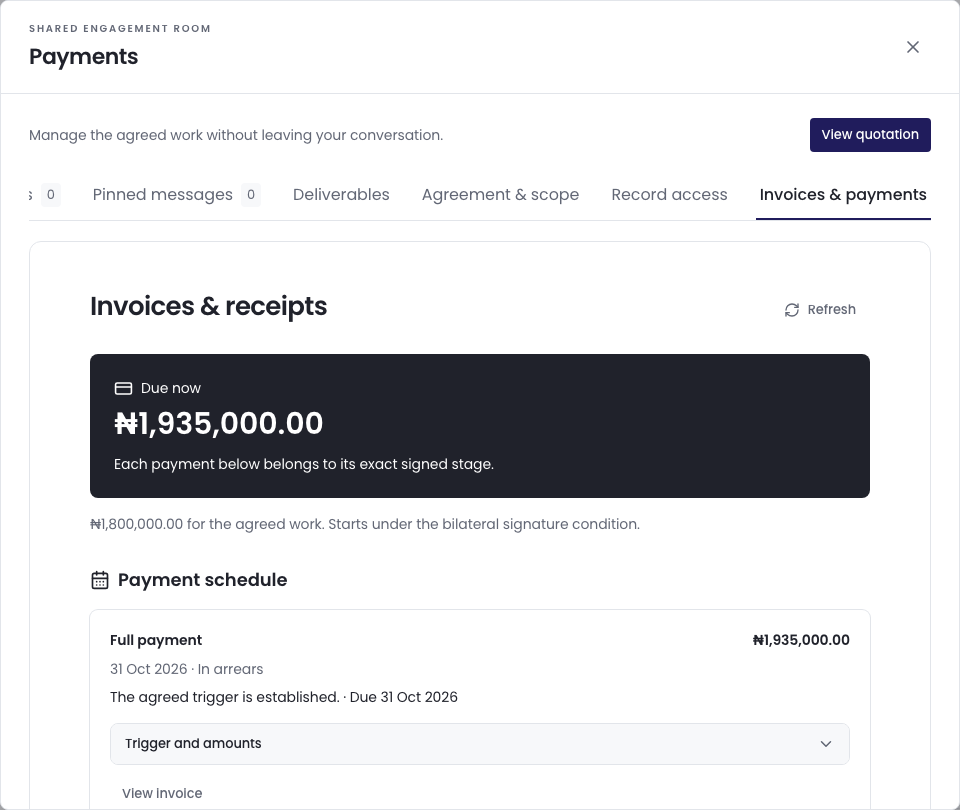The width and height of the screenshot is (960, 810).
Task: Click the Full payment ₦1,935,000.00 amount
Action: click(x=801, y=640)
